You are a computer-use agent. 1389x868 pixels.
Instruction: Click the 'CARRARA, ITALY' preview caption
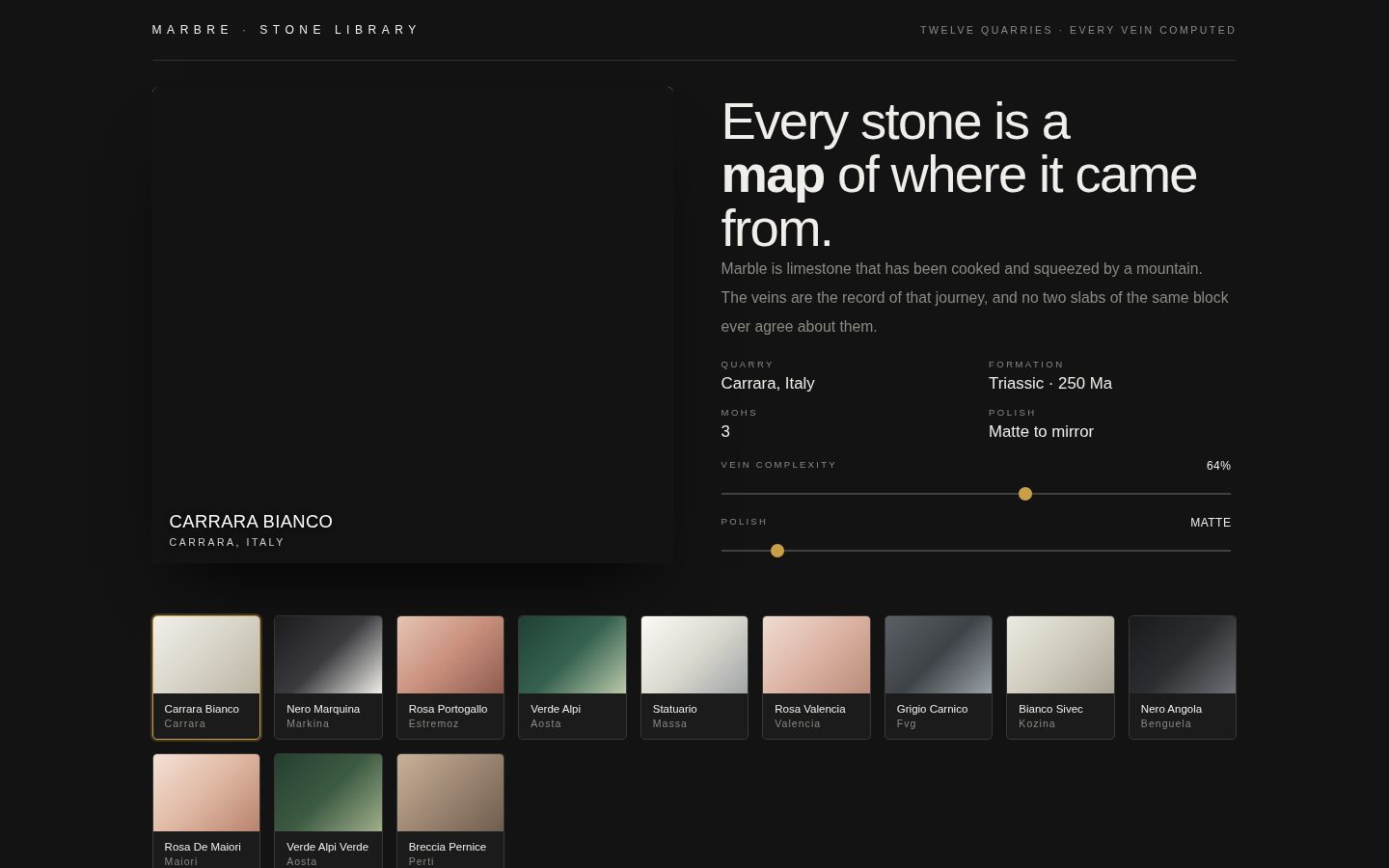pos(227,542)
